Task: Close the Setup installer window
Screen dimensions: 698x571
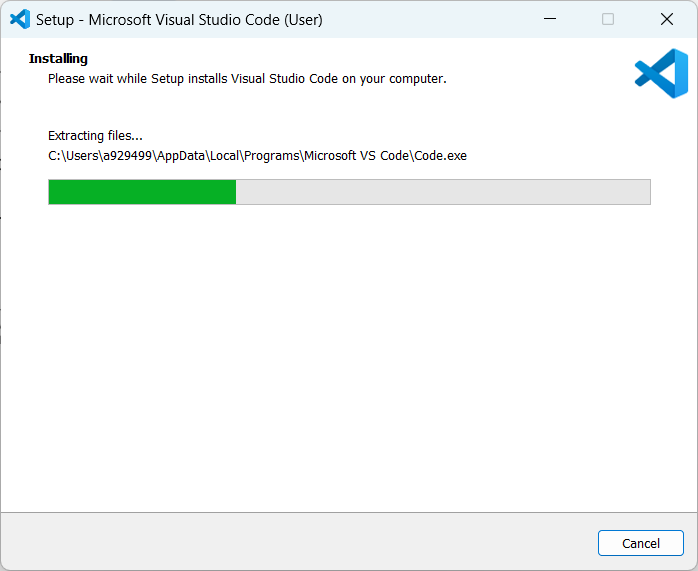Action: pos(667,19)
